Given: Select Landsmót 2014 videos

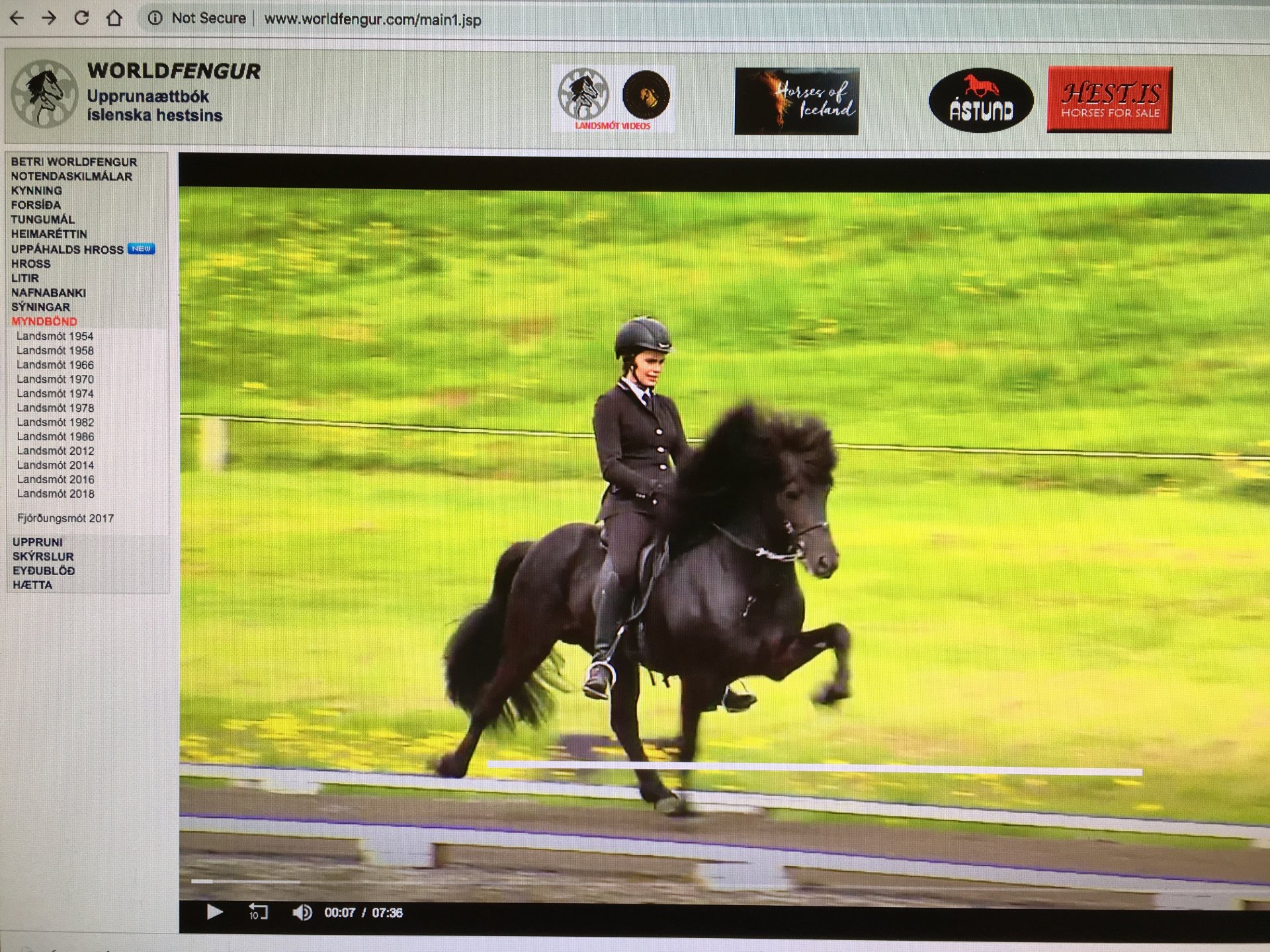Looking at the screenshot, I should click(x=55, y=465).
